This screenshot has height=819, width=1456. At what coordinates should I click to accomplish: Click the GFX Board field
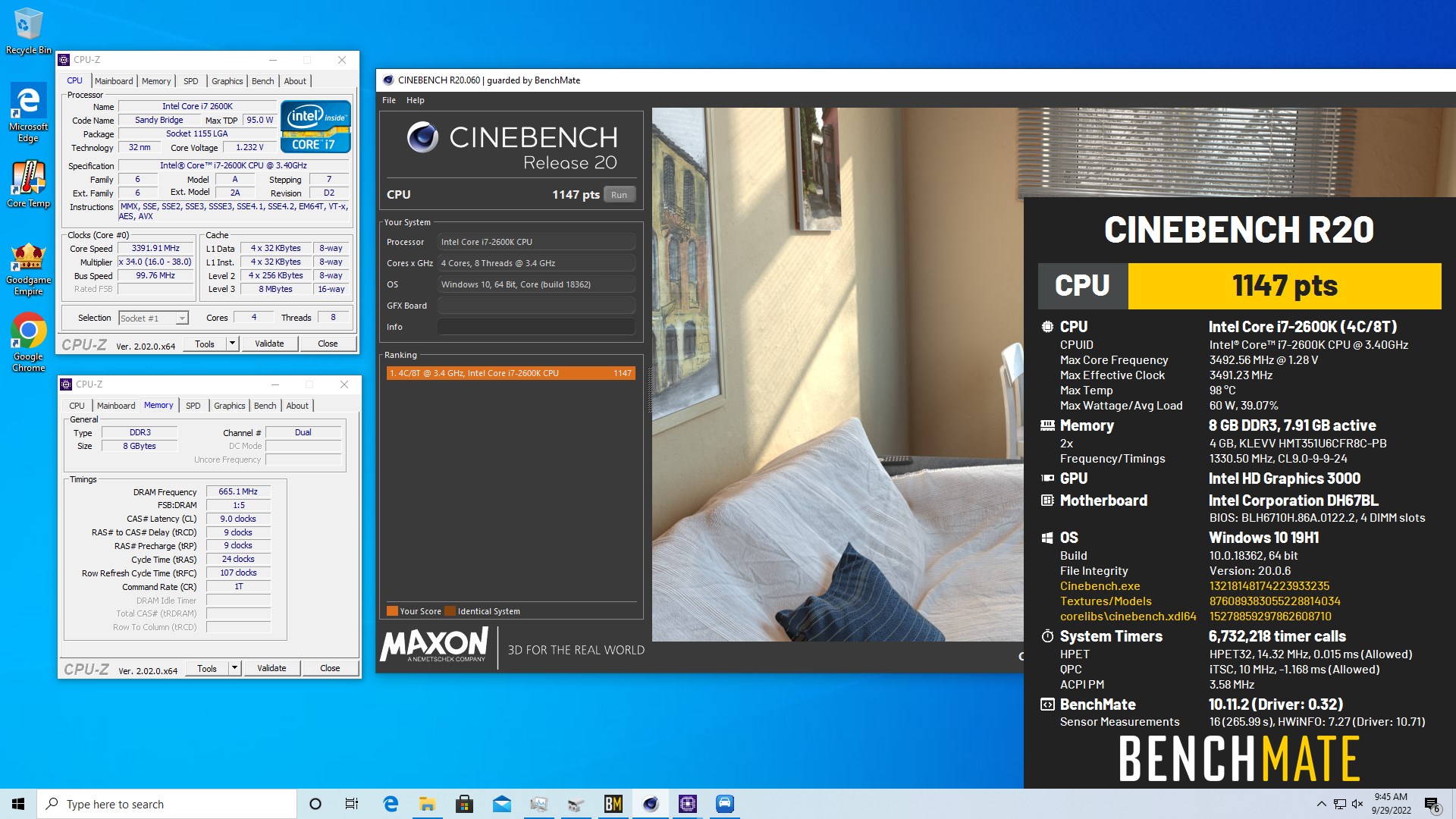tap(535, 306)
